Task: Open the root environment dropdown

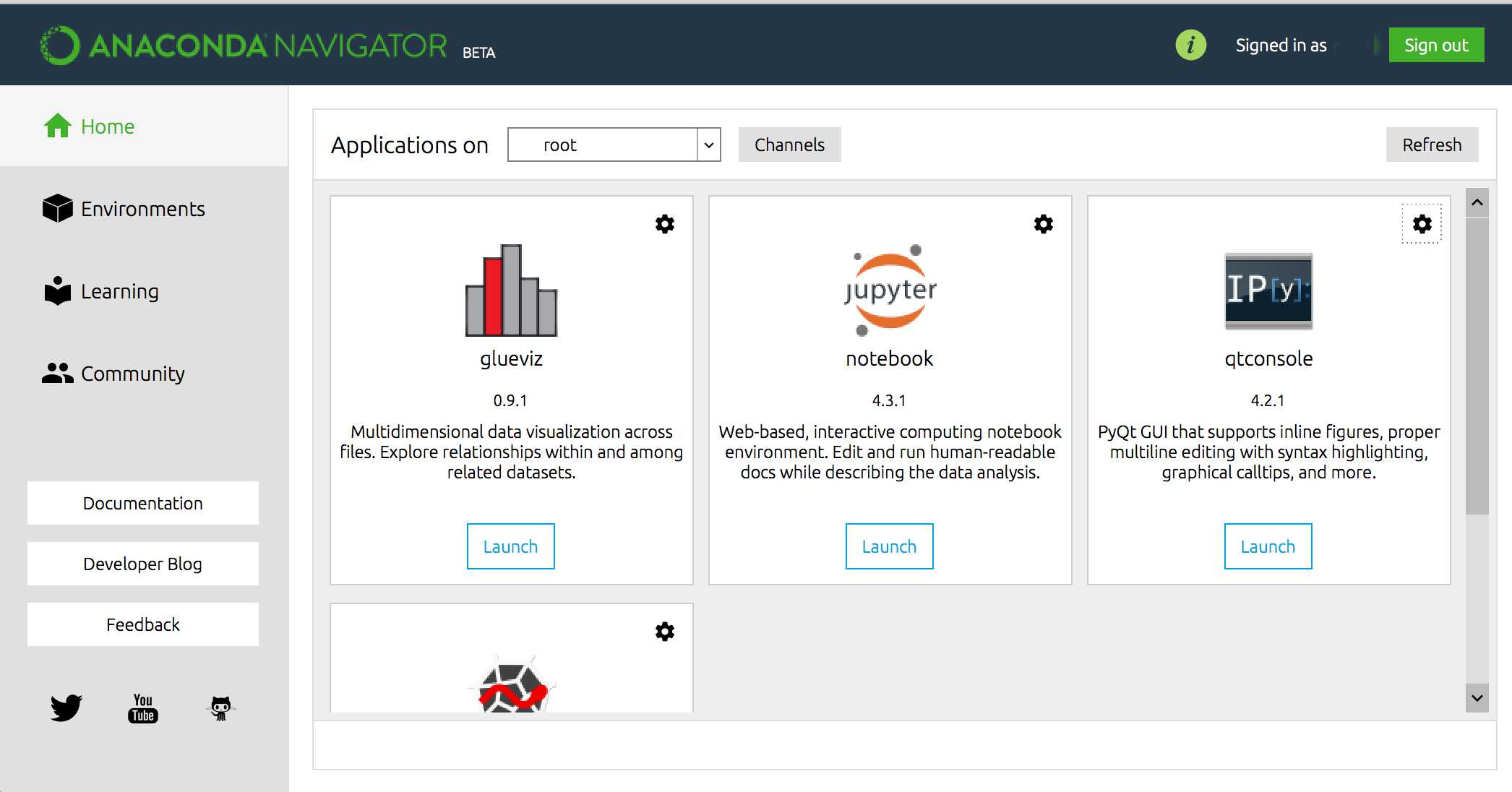Action: [614, 145]
